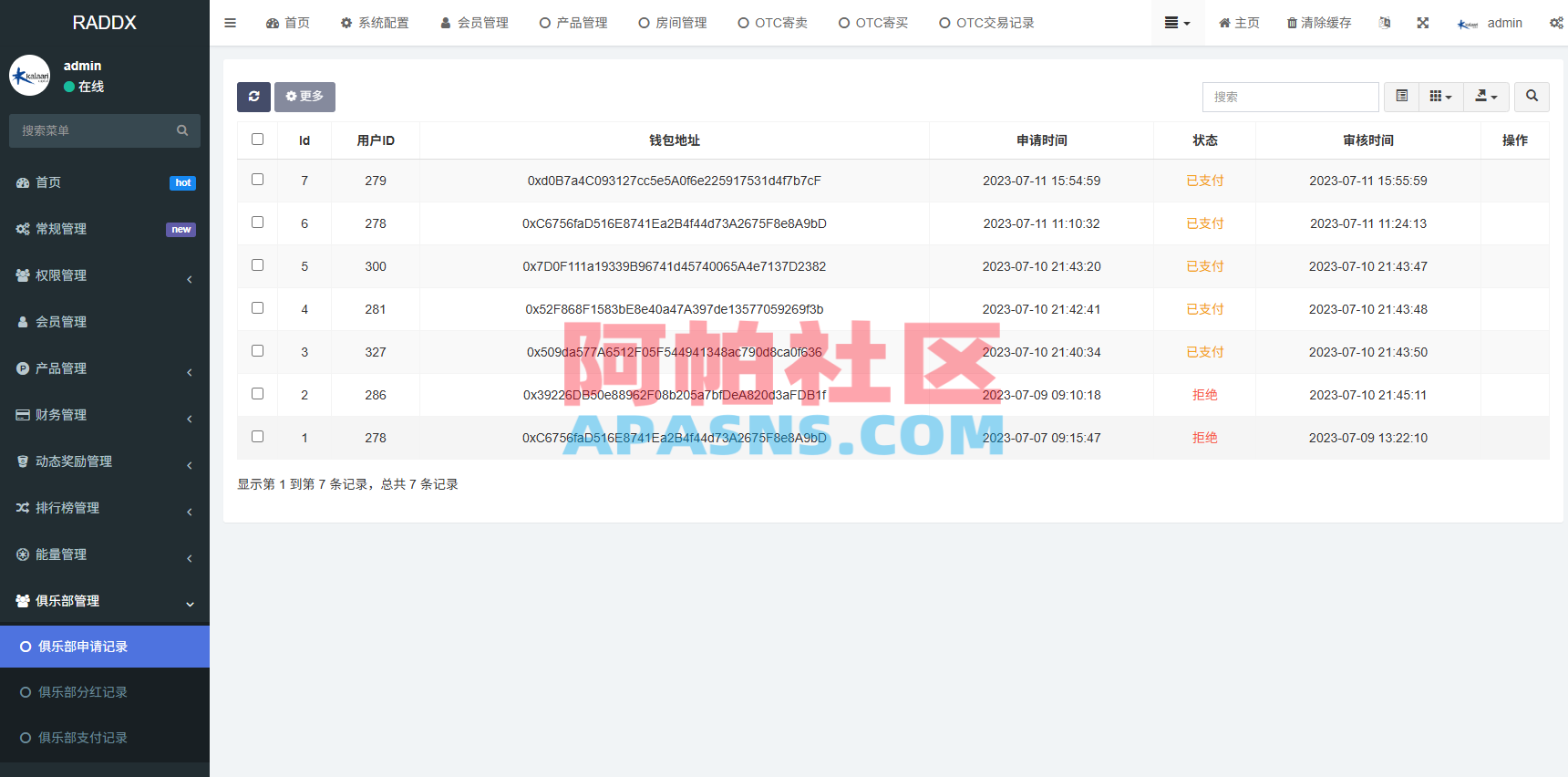Open the columns dropdown
Screen dimensions: 1568x777
[x=1440, y=97]
